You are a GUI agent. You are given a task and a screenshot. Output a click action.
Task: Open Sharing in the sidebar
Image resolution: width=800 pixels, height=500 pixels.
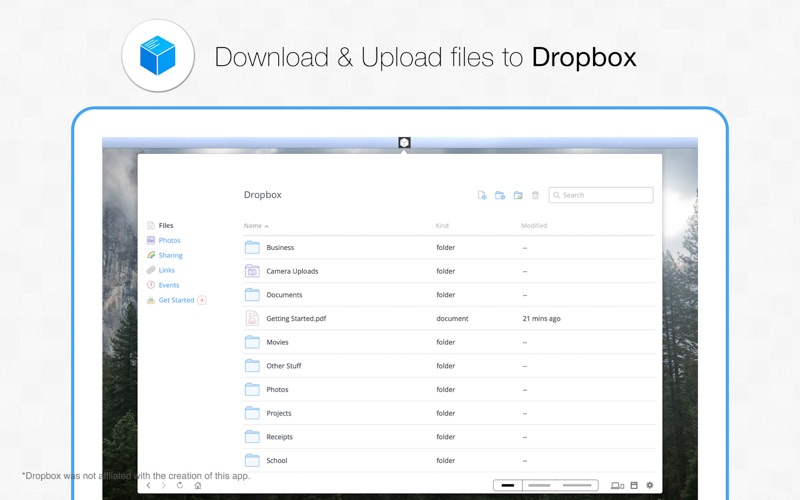pyautogui.click(x=170, y=255)
